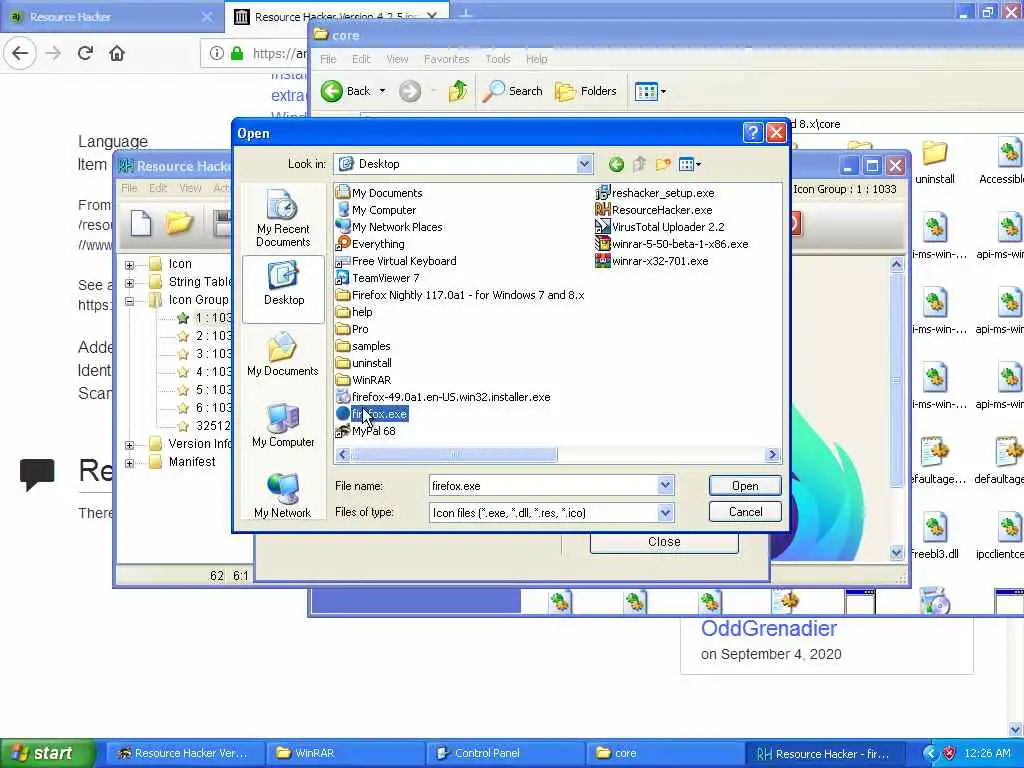Select VirusTotal Uploader 2.2 shortcut
Screen dimensions: 1024x768
(660, 227)
